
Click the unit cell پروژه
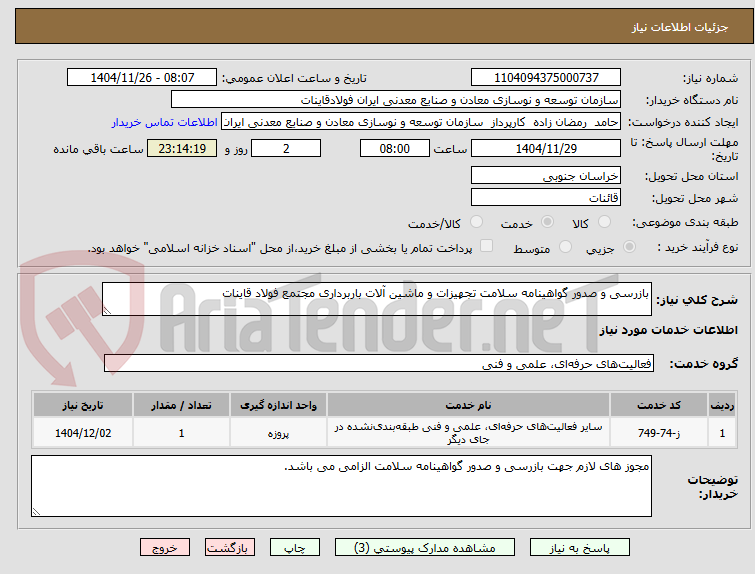[x=278, y=433]
